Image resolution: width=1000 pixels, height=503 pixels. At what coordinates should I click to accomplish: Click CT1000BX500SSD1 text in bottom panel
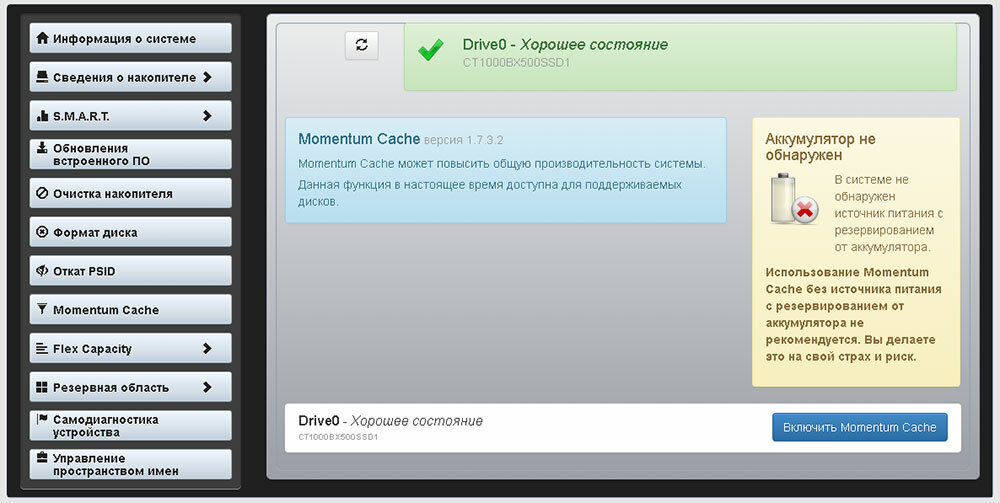tap(338, 437)
